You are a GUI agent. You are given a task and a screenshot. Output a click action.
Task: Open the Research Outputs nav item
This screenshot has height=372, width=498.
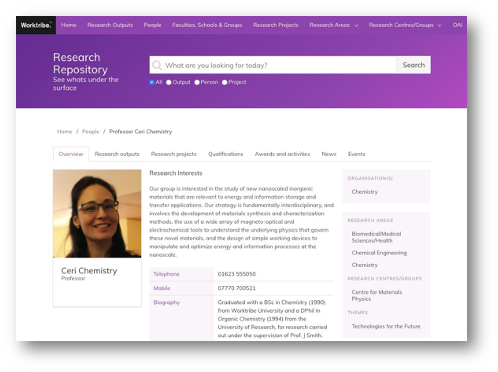point(110,25)
